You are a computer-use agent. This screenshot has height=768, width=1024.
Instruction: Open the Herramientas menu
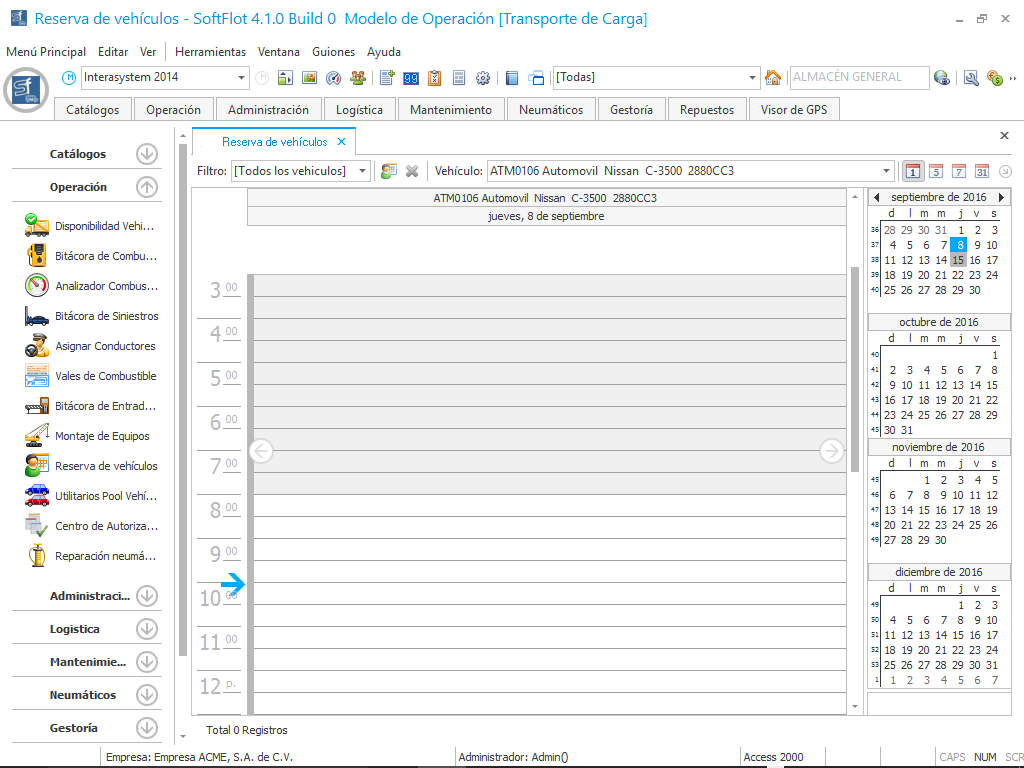pyautogui.click(x=210, y=52)
